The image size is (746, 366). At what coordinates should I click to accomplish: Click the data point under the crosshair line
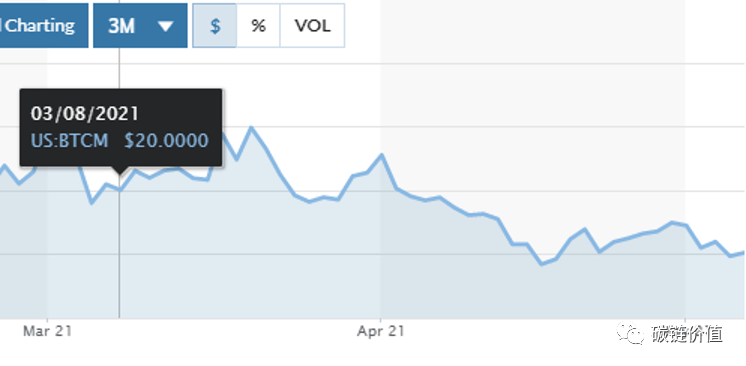pyautogui.click(x=119, y=190)
